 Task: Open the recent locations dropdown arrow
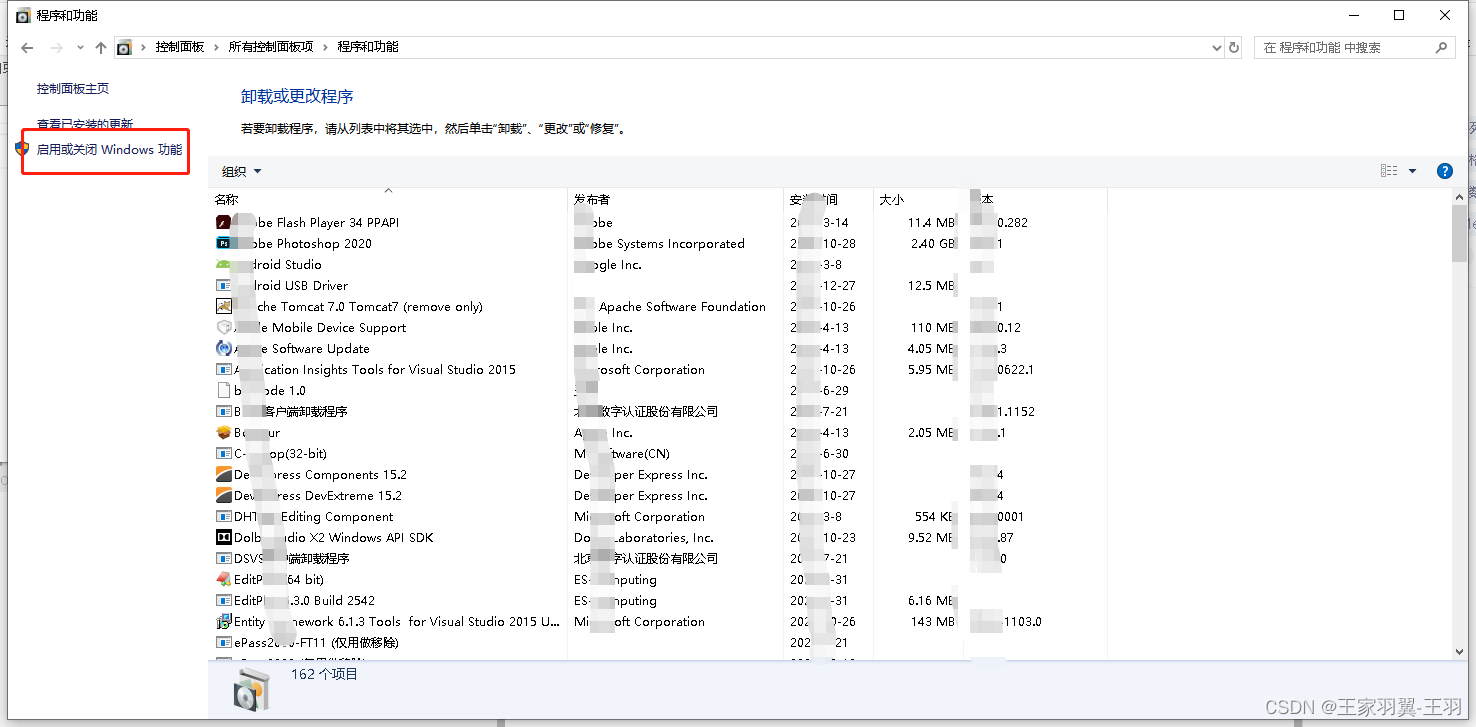pyautogui.click(x=80, y=48)
